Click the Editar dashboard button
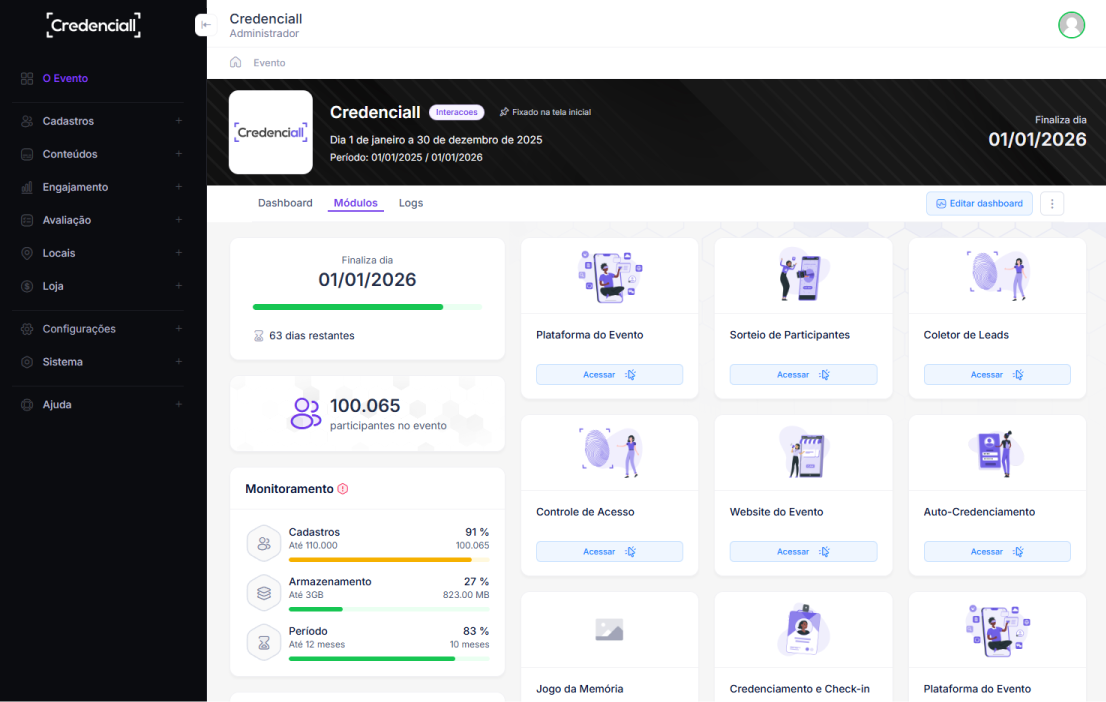Image resolution: width=1106 pixels, height=702 pixels. (x=979, y=203)
